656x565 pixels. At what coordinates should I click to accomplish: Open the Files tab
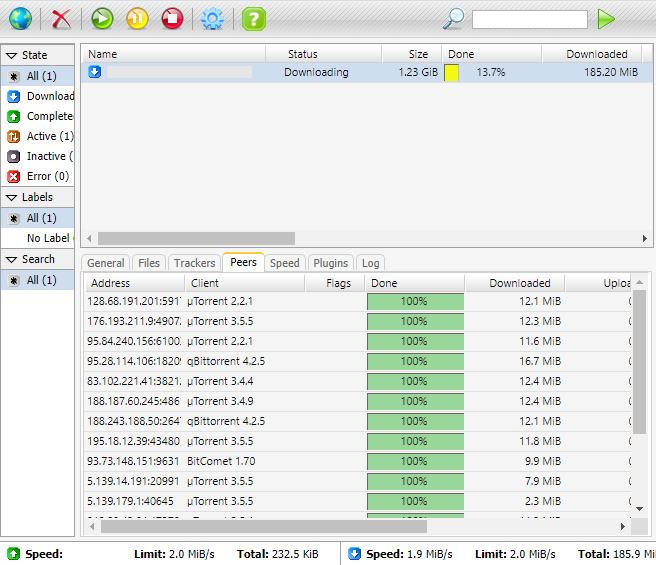(x=148, y=263)
